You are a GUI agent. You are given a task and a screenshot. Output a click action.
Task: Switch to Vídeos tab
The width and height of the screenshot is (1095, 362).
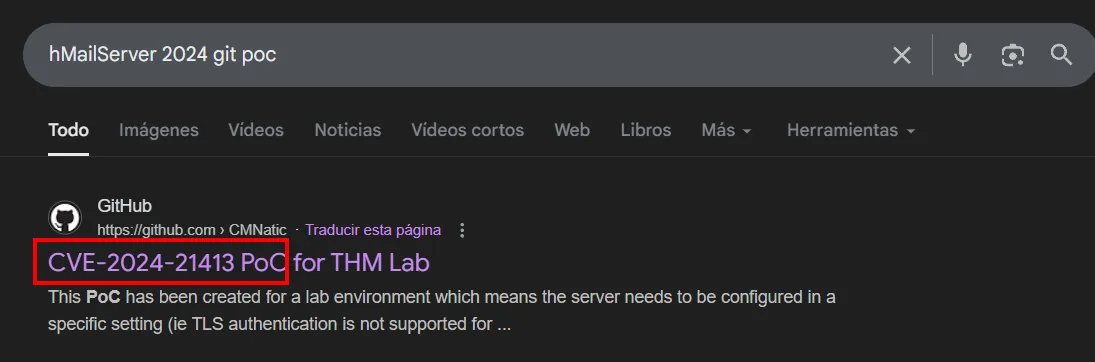(x=256, y=130)
